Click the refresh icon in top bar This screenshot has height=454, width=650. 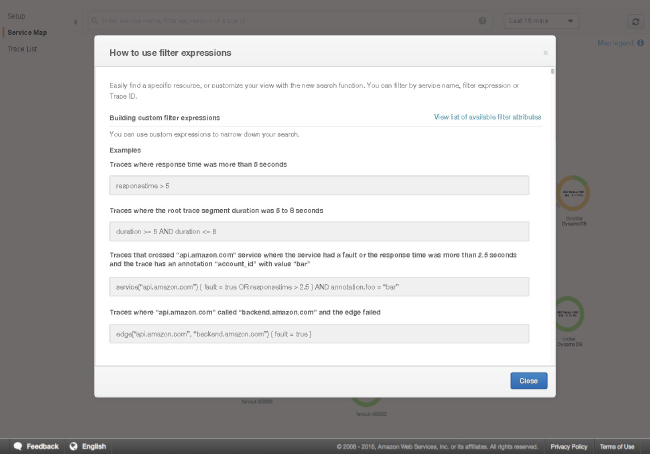[635, 21]
